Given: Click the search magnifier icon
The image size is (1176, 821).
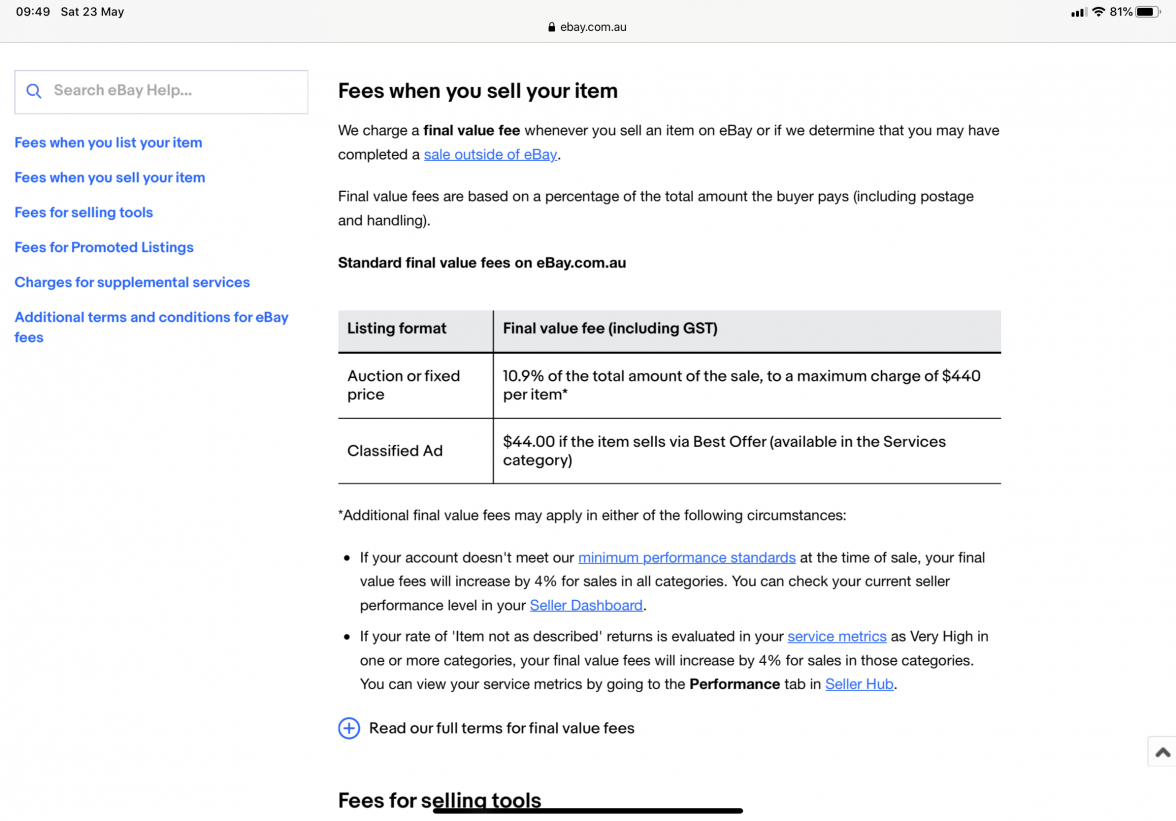Looking at the screenshot, I should [34, 91].
